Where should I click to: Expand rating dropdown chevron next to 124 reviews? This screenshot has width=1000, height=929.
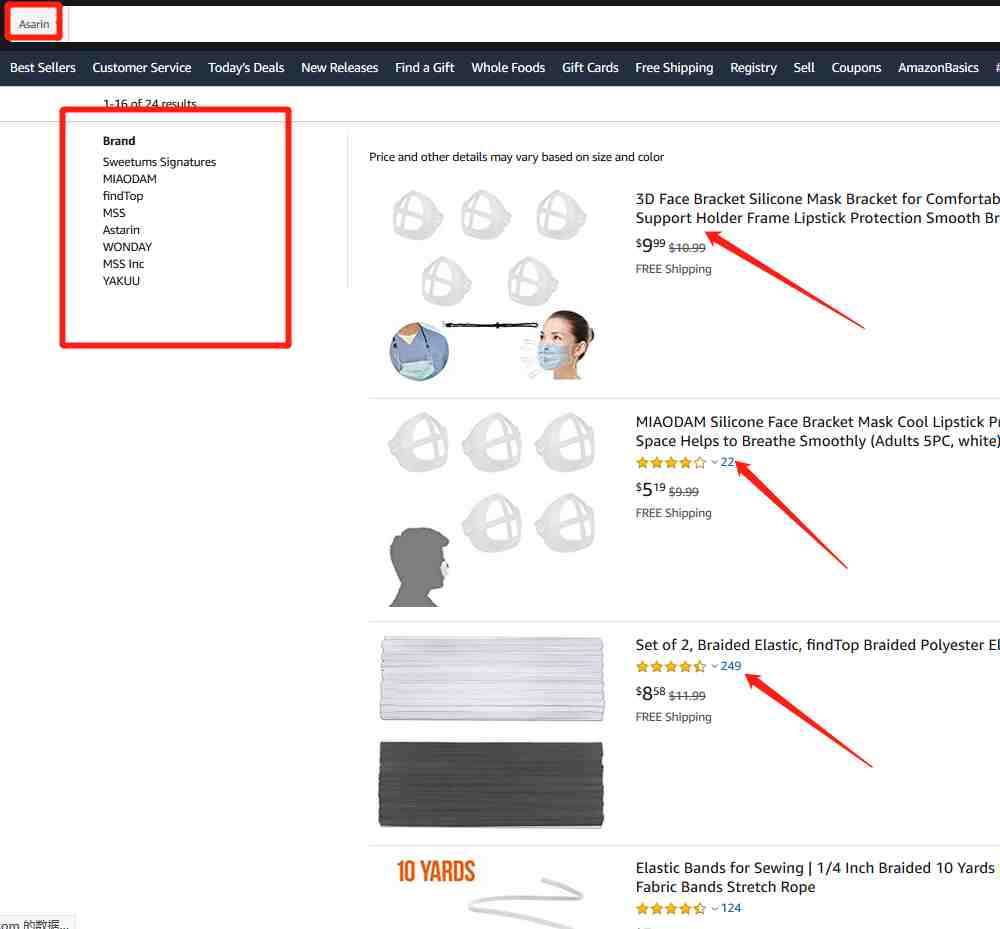(x=714, y=909)
